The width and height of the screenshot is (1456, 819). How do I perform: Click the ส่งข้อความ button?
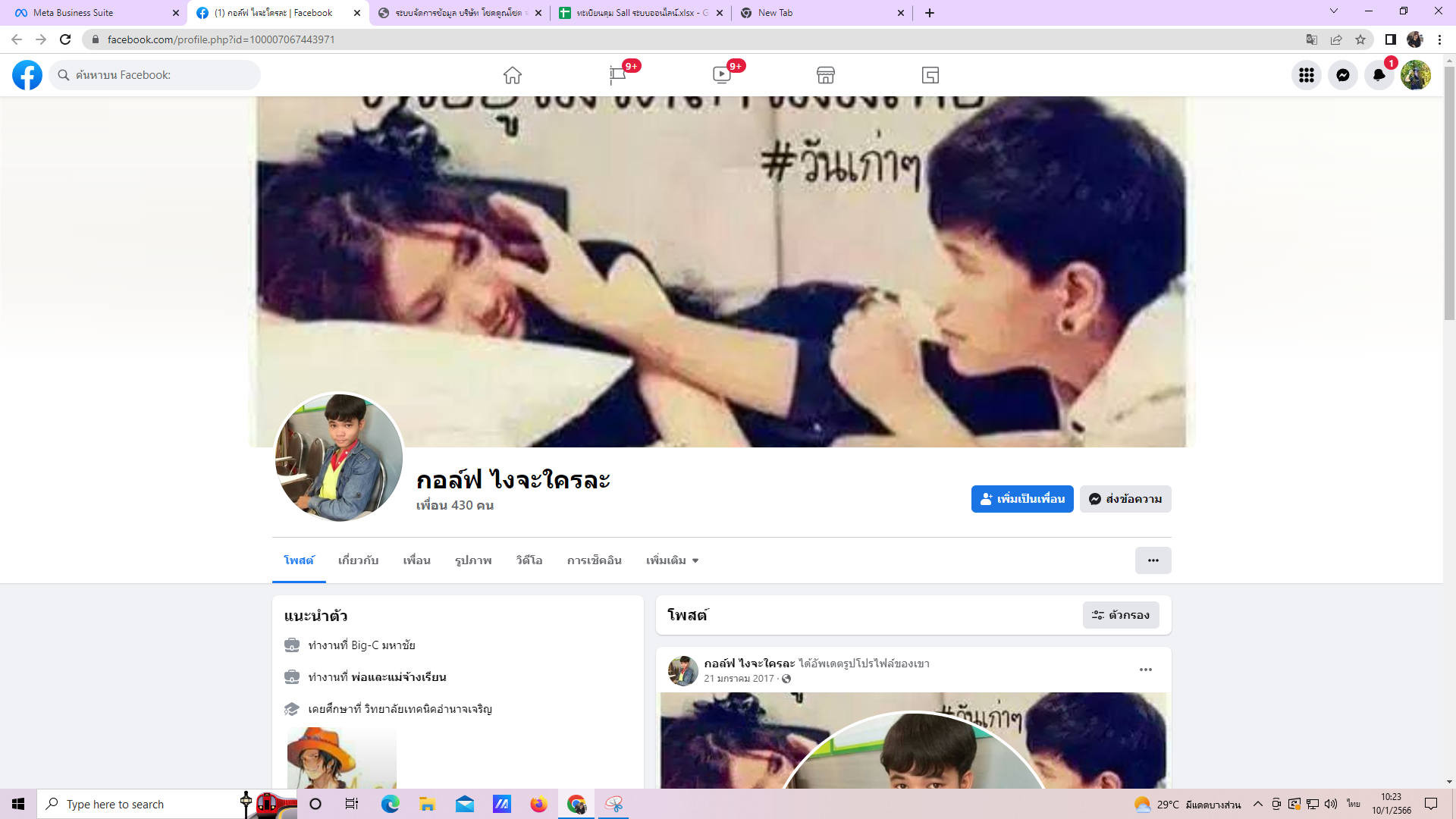coord(1125,499)
